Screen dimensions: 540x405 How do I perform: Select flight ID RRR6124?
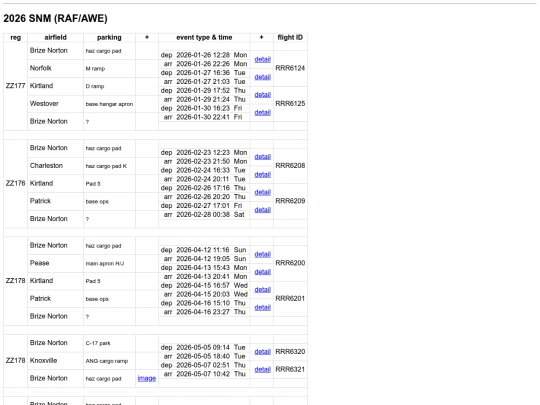pos(290,68)
